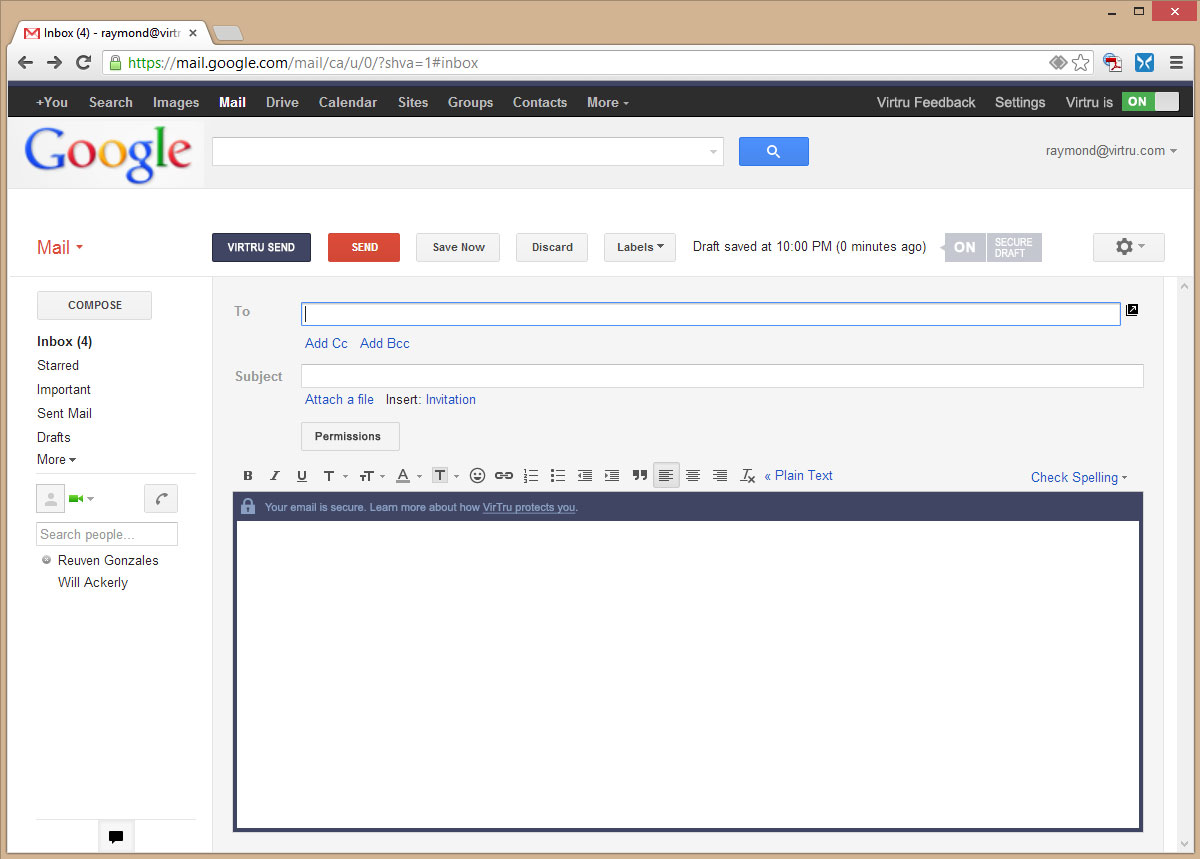
Task: Align text to the right
Action: (x=720, y=476)
